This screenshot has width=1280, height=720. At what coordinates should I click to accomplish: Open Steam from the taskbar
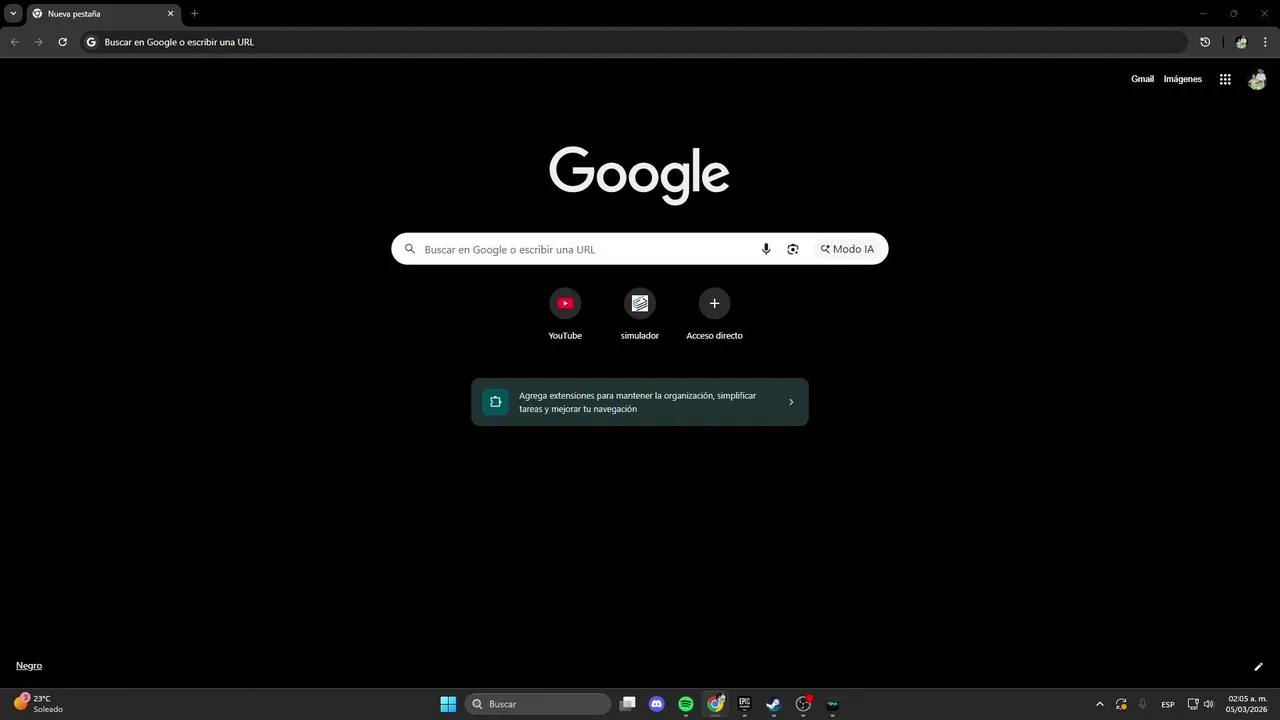[x=773, y=704]
